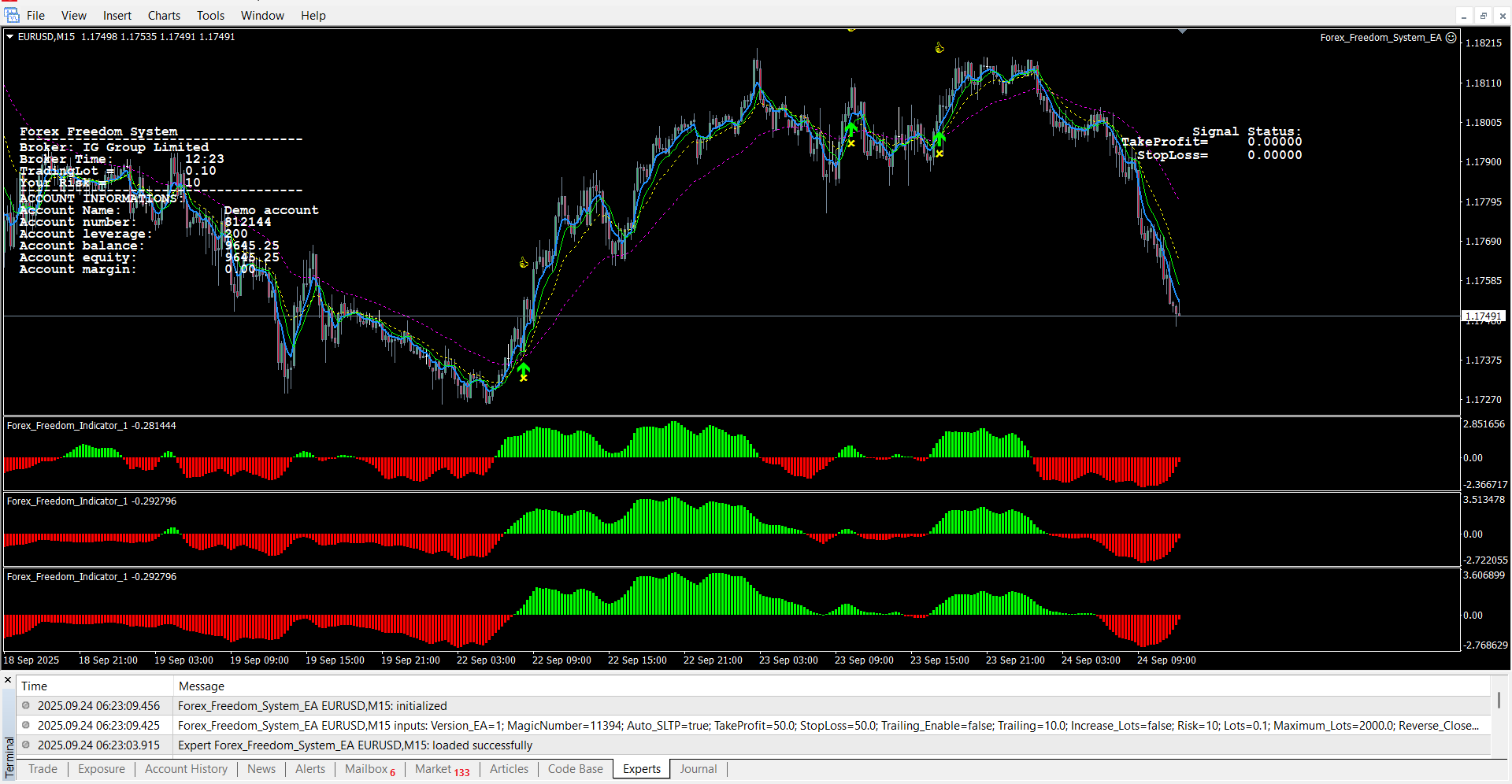Click the Expert Advisor smiley face icon
Viewport: 1512px width, 784px height.
[1451, 37]
